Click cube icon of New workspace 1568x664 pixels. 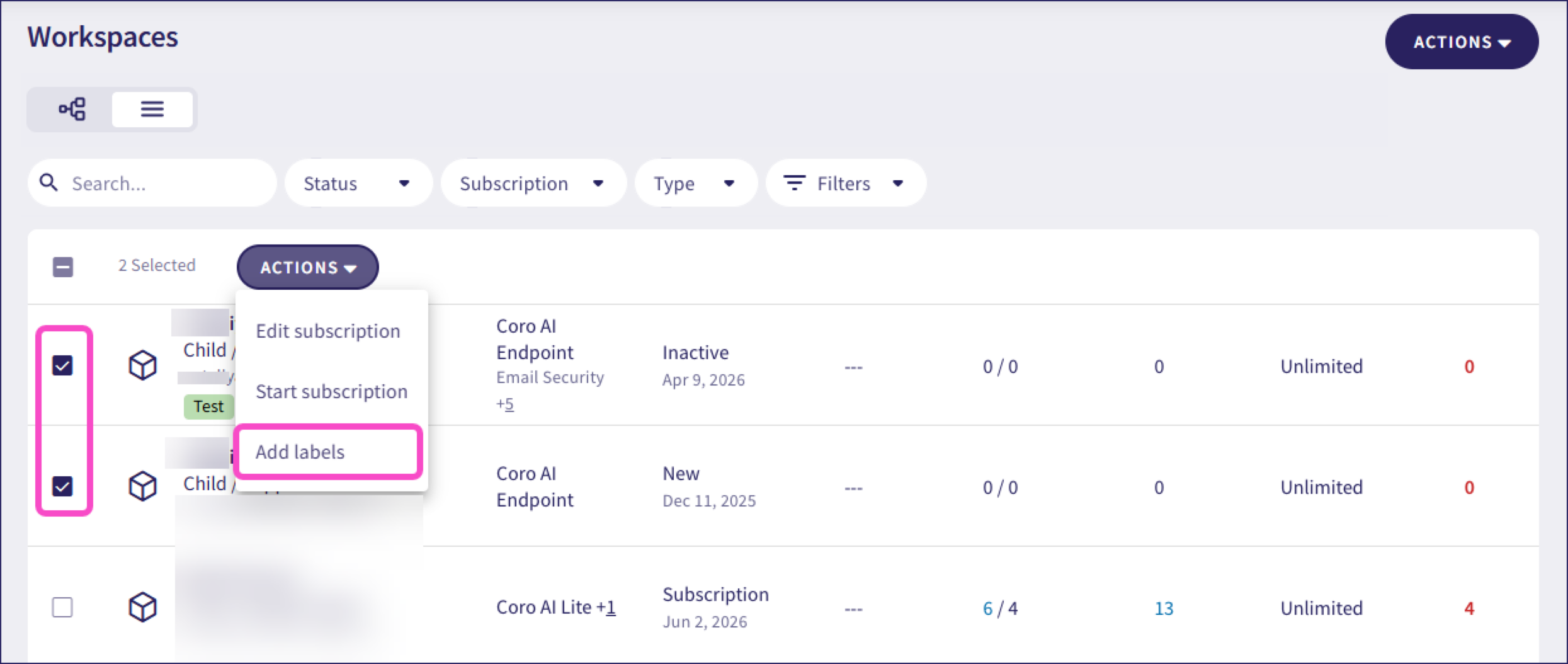click(142, 486)
